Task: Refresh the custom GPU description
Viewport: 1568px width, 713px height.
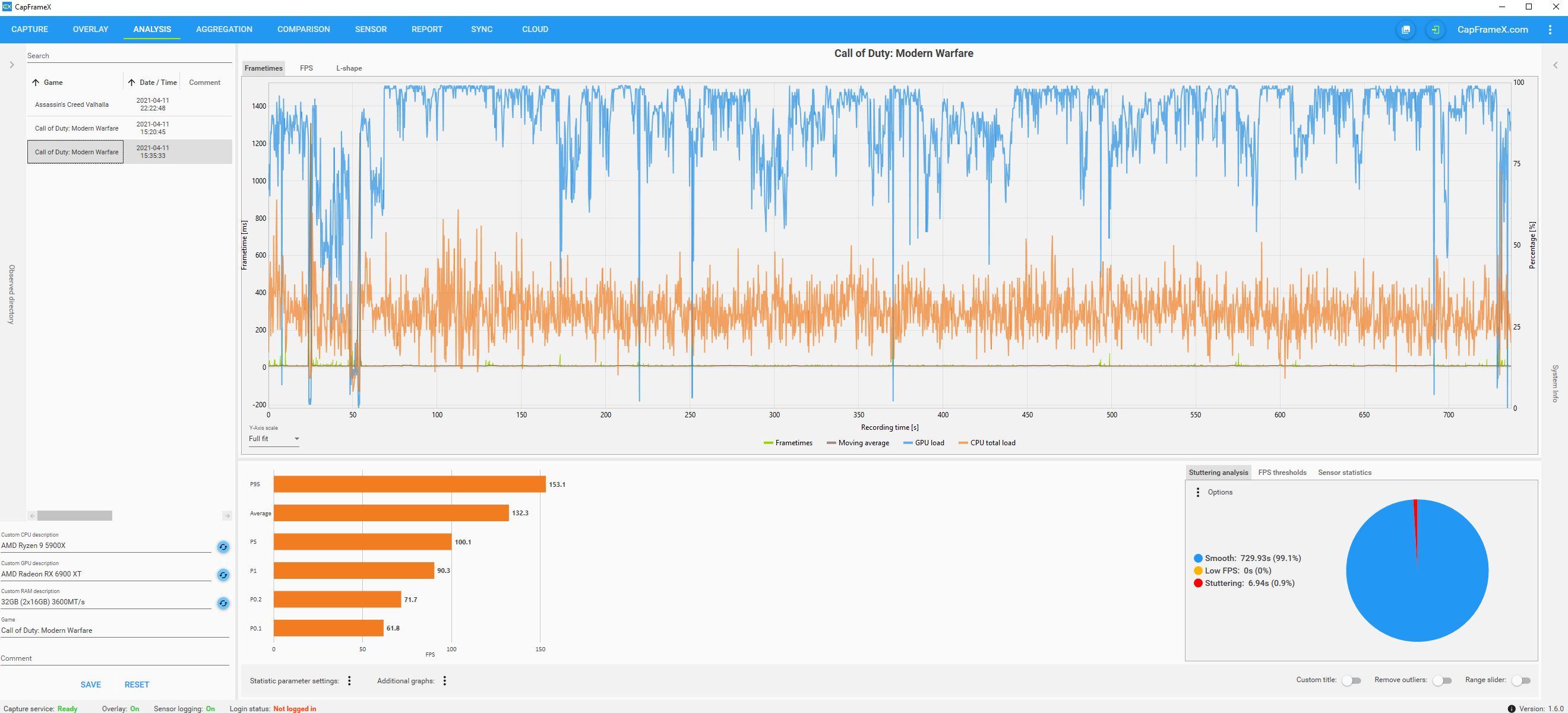Action: tap(223, 575)
